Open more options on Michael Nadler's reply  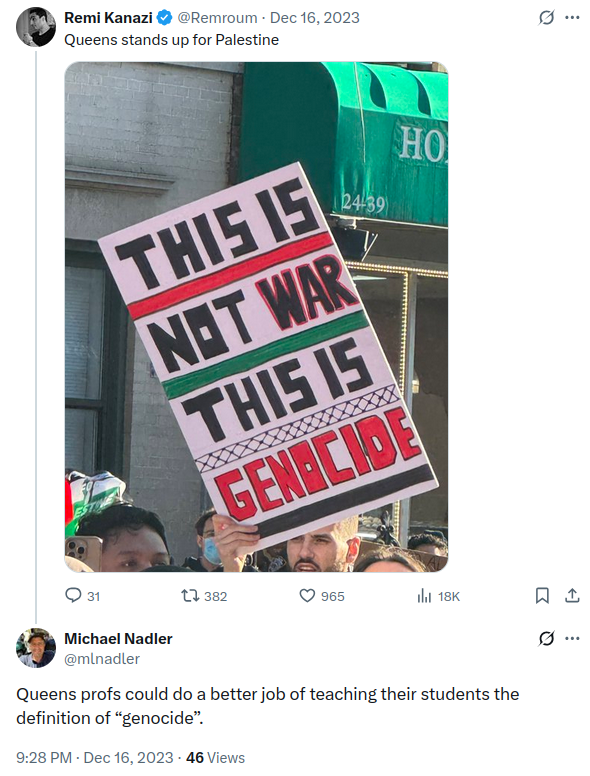[572, 638]
